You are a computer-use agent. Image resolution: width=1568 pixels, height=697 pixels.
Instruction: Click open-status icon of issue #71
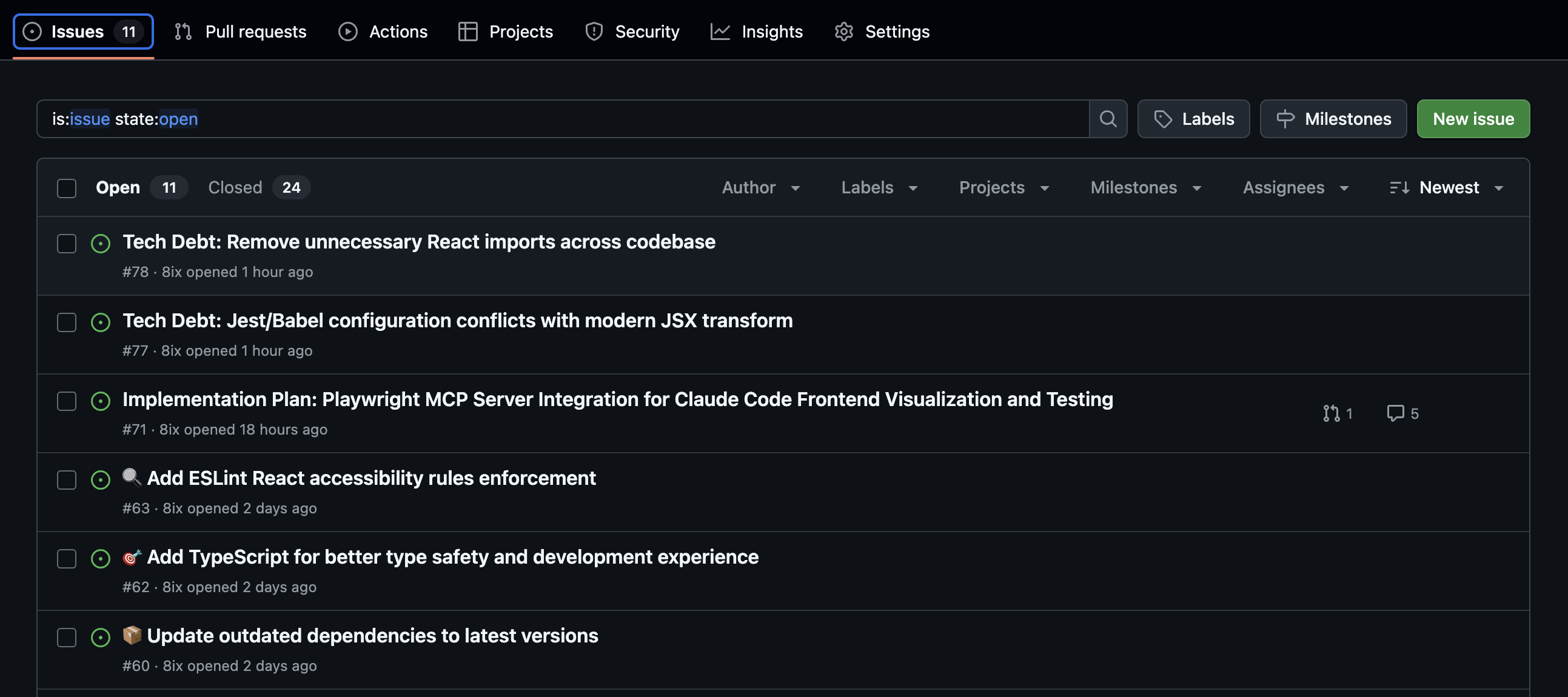tap(101, 401)
